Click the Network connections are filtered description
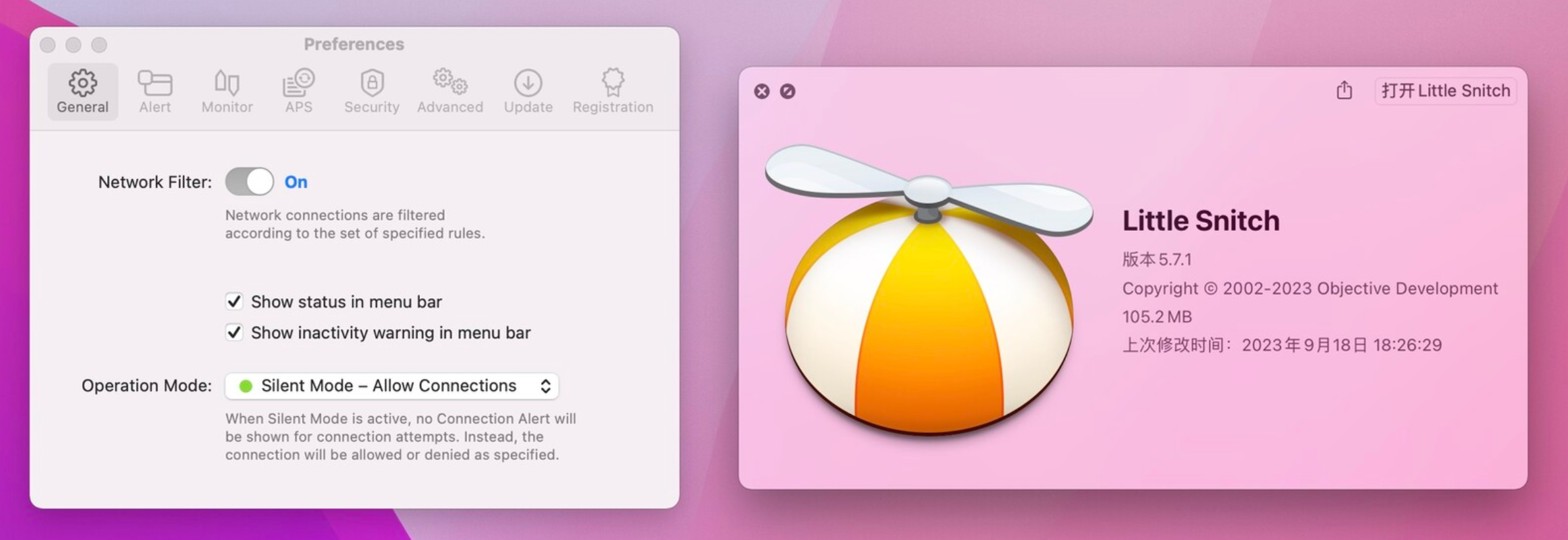This screenshot has height=540, width=1568. [x=355, y=224]
